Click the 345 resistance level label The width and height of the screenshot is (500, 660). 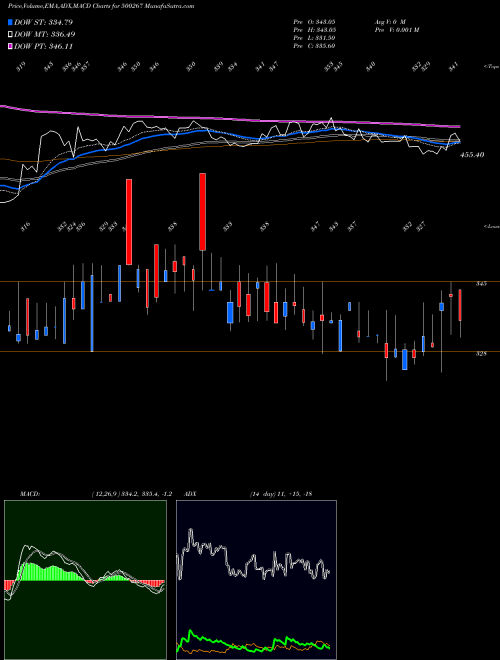tap(481, 284)
